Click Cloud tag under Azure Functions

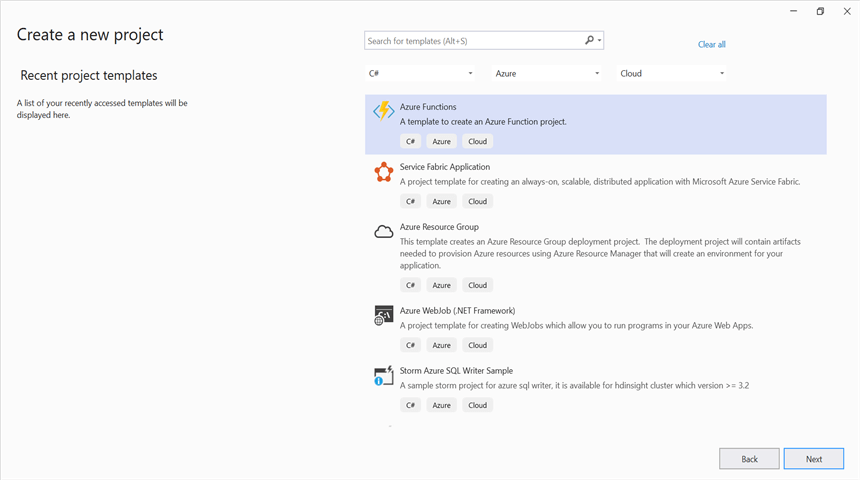(477, 142)
